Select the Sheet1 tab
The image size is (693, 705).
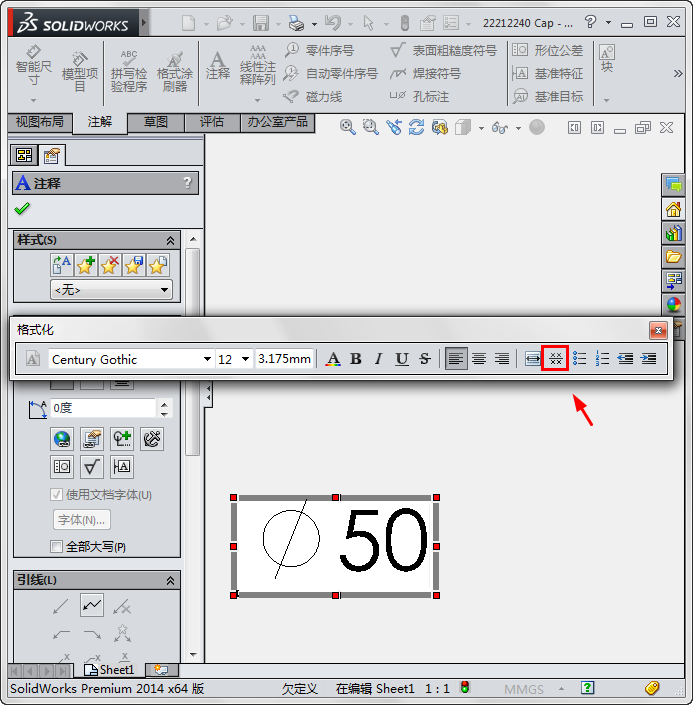click(x=110, y=670)
